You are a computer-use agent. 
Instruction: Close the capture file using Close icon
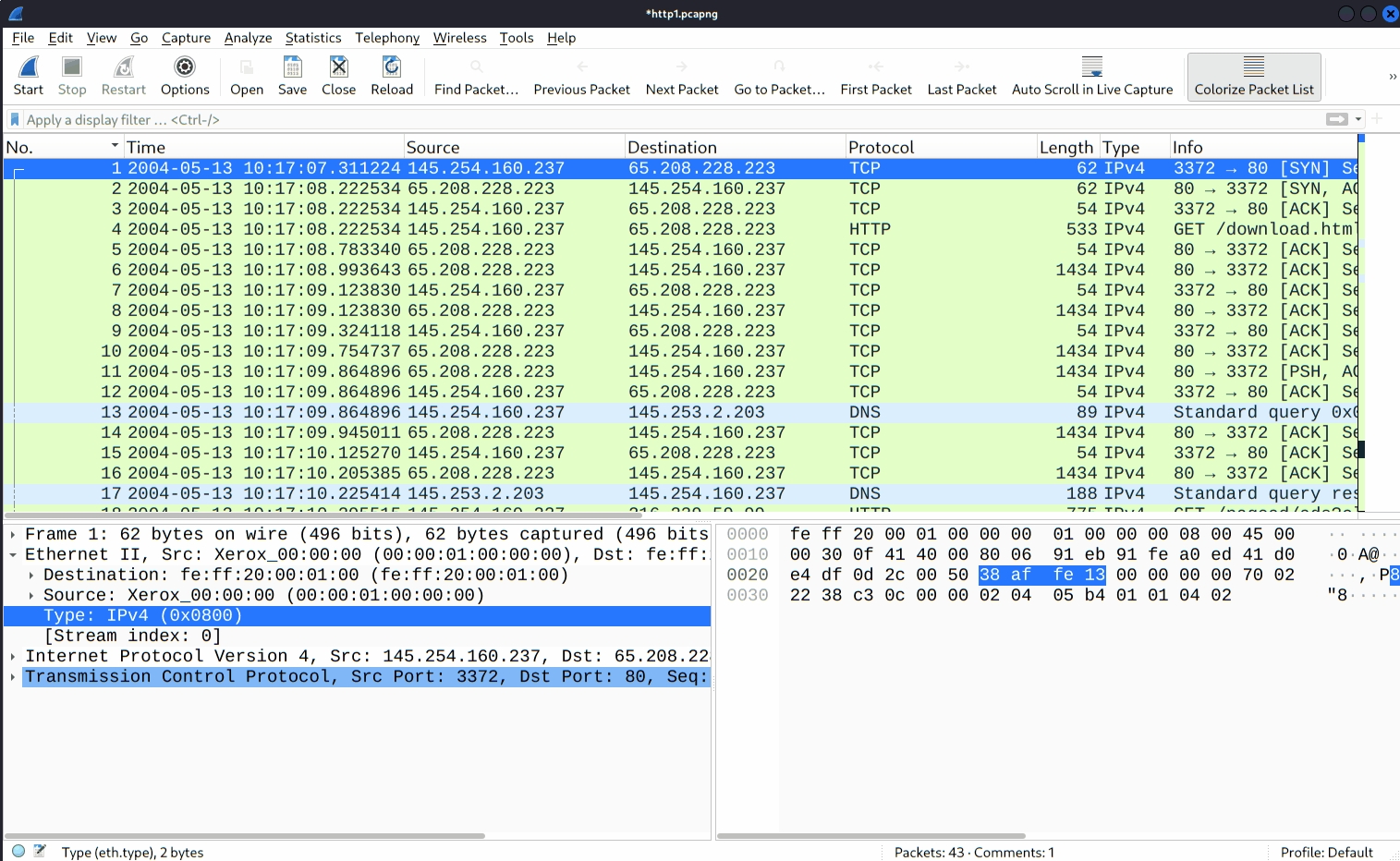(x=338, y=68)
